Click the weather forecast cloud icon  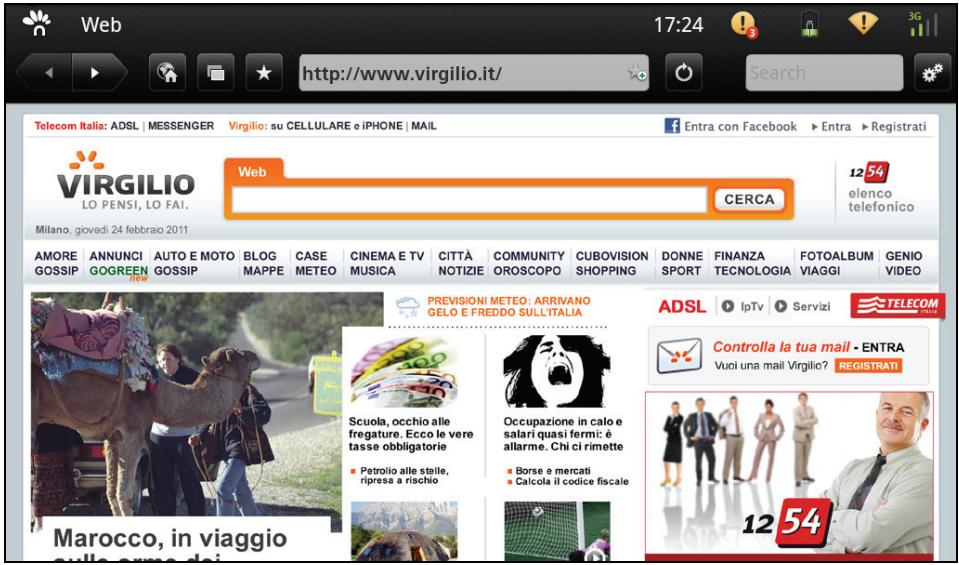(x=408, y=306)
